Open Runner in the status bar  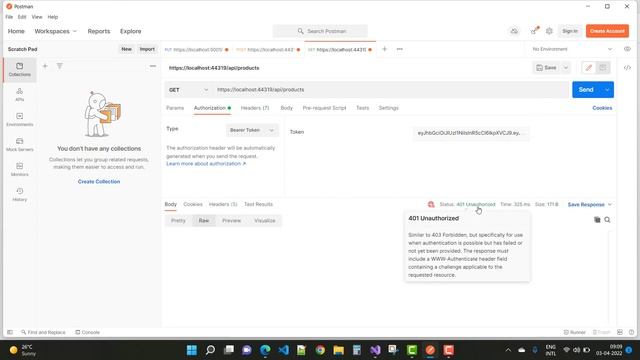(x=574, y=332)
